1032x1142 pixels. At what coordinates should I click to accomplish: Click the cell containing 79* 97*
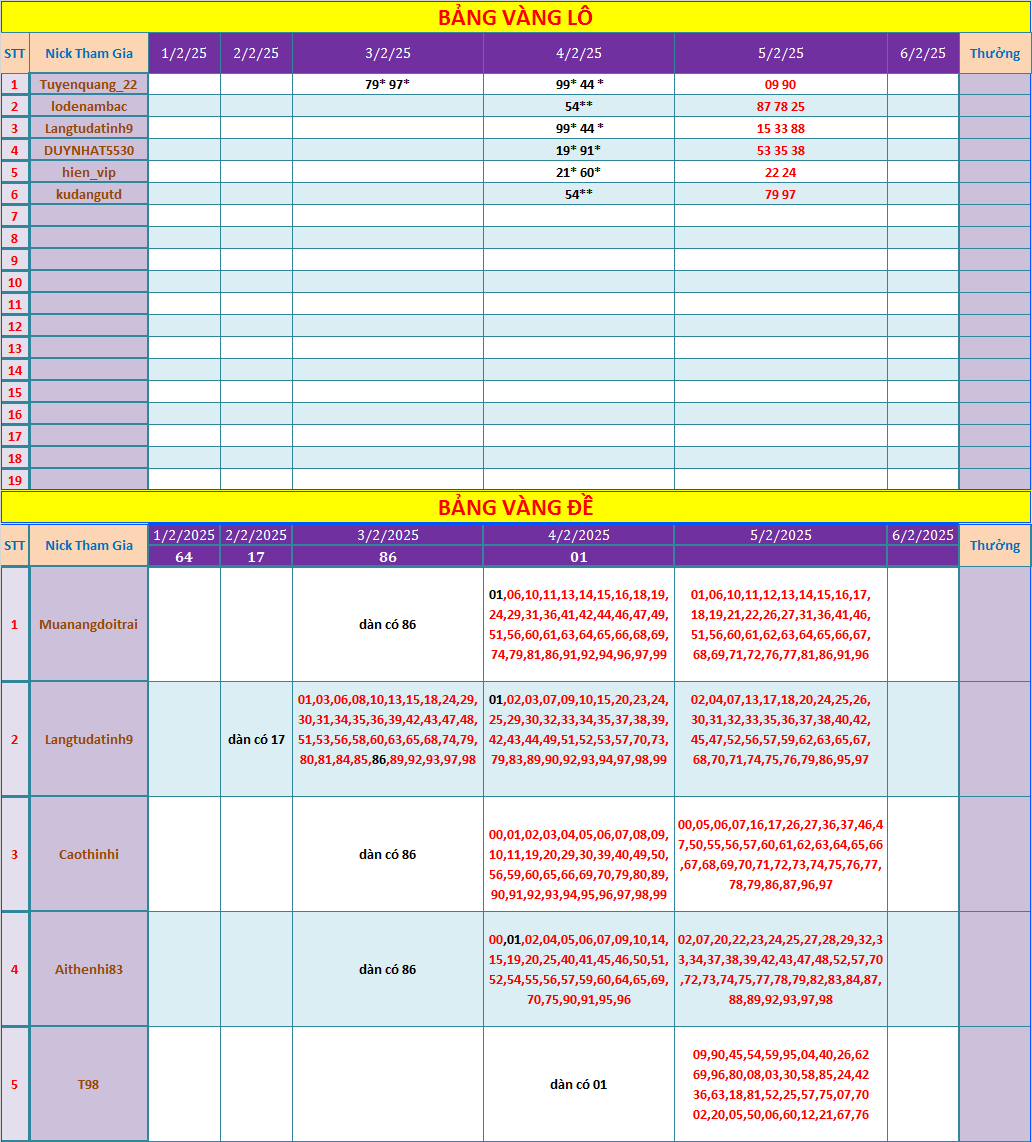[388, 84]
